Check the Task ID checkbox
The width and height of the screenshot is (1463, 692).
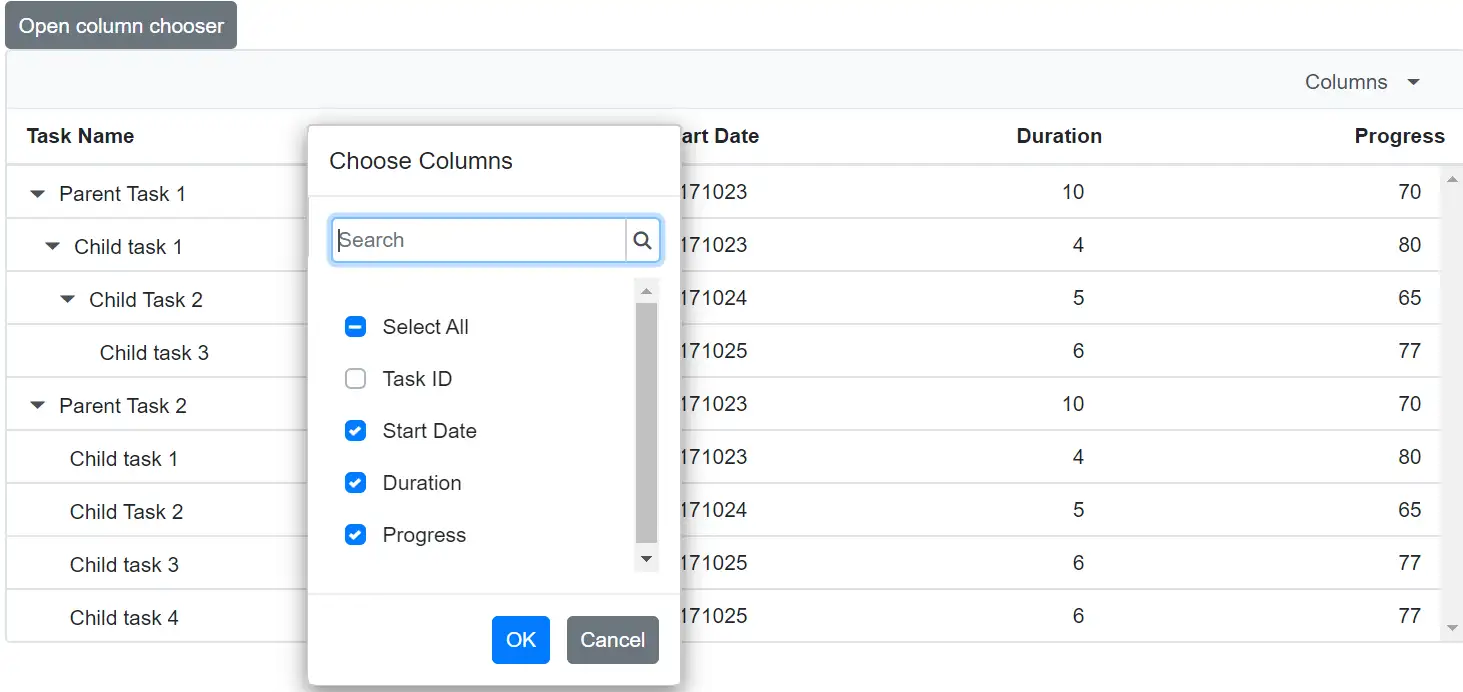pyautogui.click(x=355, y=378)
